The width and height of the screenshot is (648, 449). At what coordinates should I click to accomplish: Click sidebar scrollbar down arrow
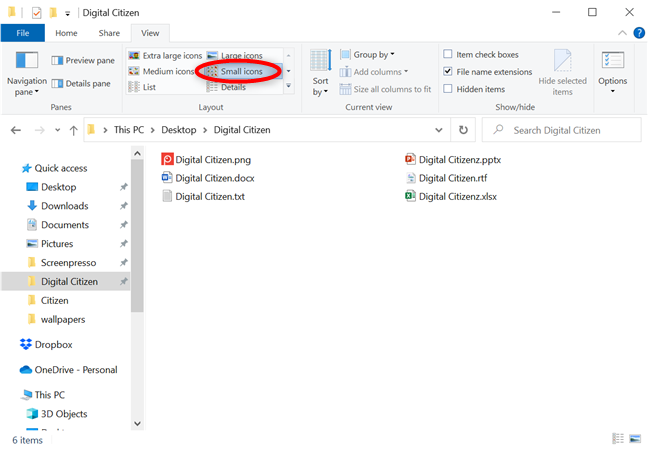(137, 424)
